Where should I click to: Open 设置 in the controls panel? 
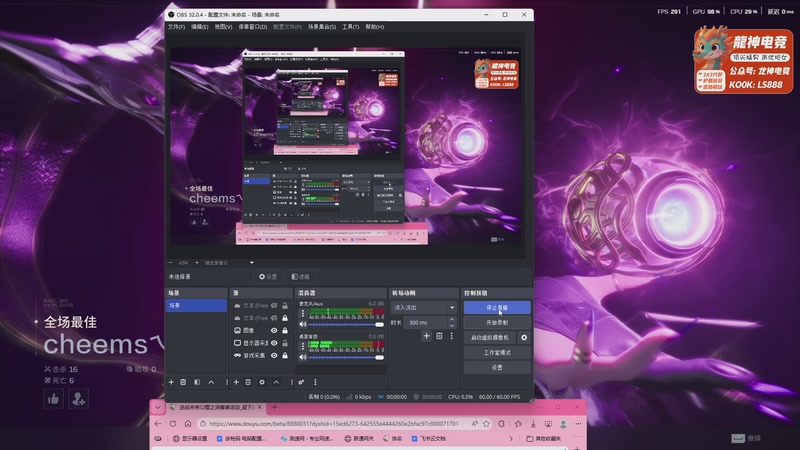(x=497, y=367)
